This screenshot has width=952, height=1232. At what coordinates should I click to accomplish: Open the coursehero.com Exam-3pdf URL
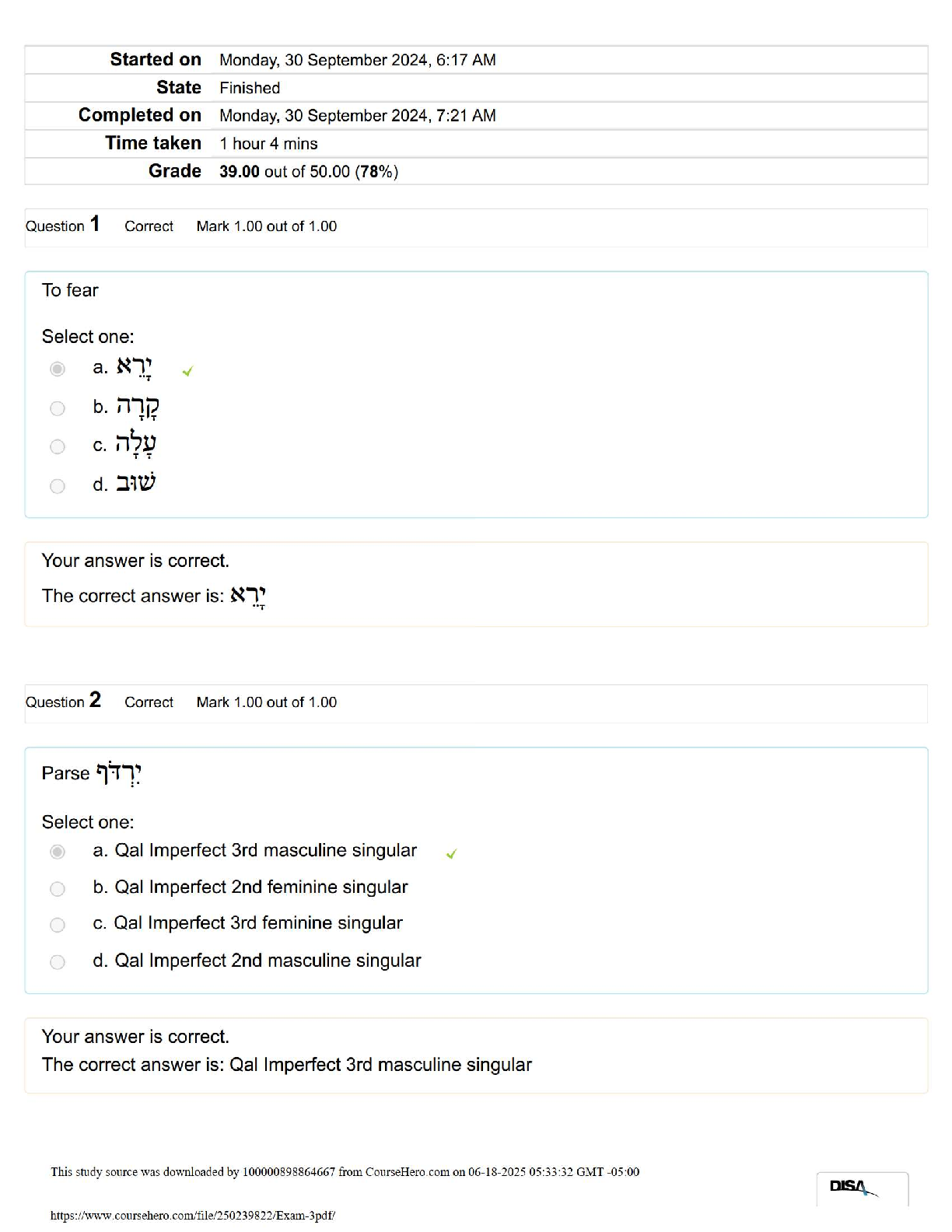(193, 1215)
